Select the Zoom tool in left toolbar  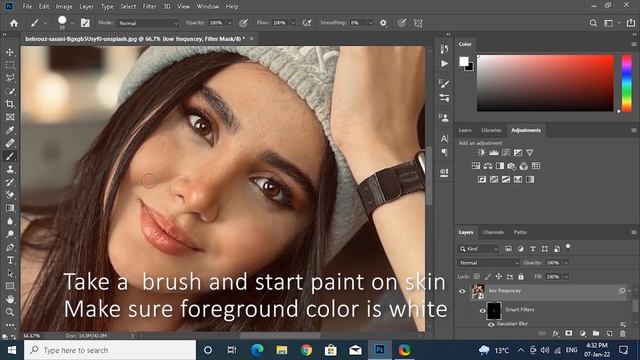point(10,312)
